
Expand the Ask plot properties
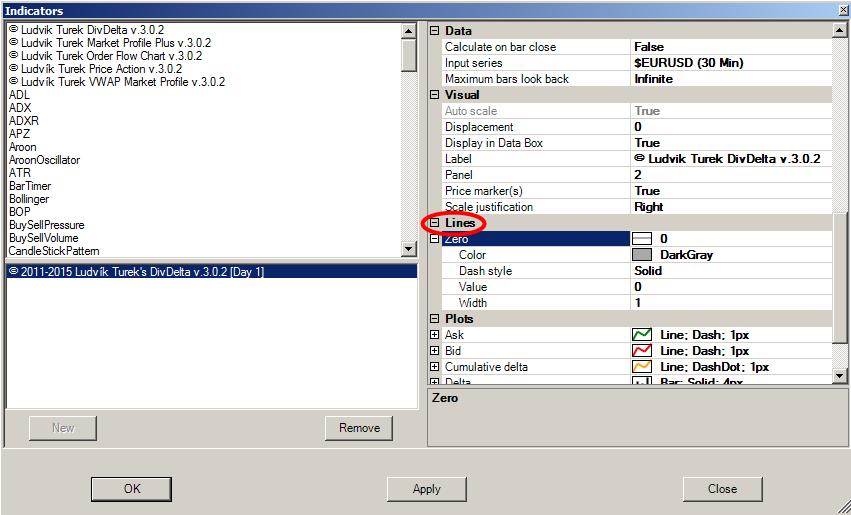(x=434, y=335)
